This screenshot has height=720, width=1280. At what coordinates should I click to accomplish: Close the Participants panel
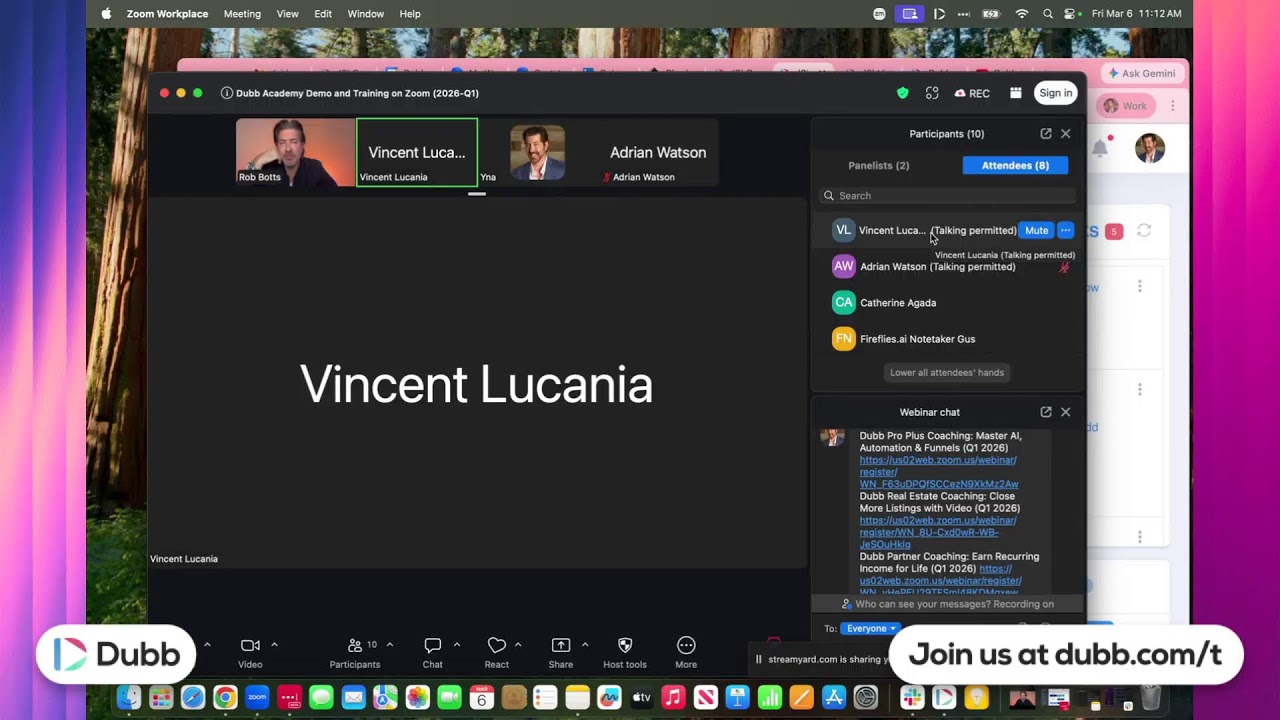tap(1066, 133)
